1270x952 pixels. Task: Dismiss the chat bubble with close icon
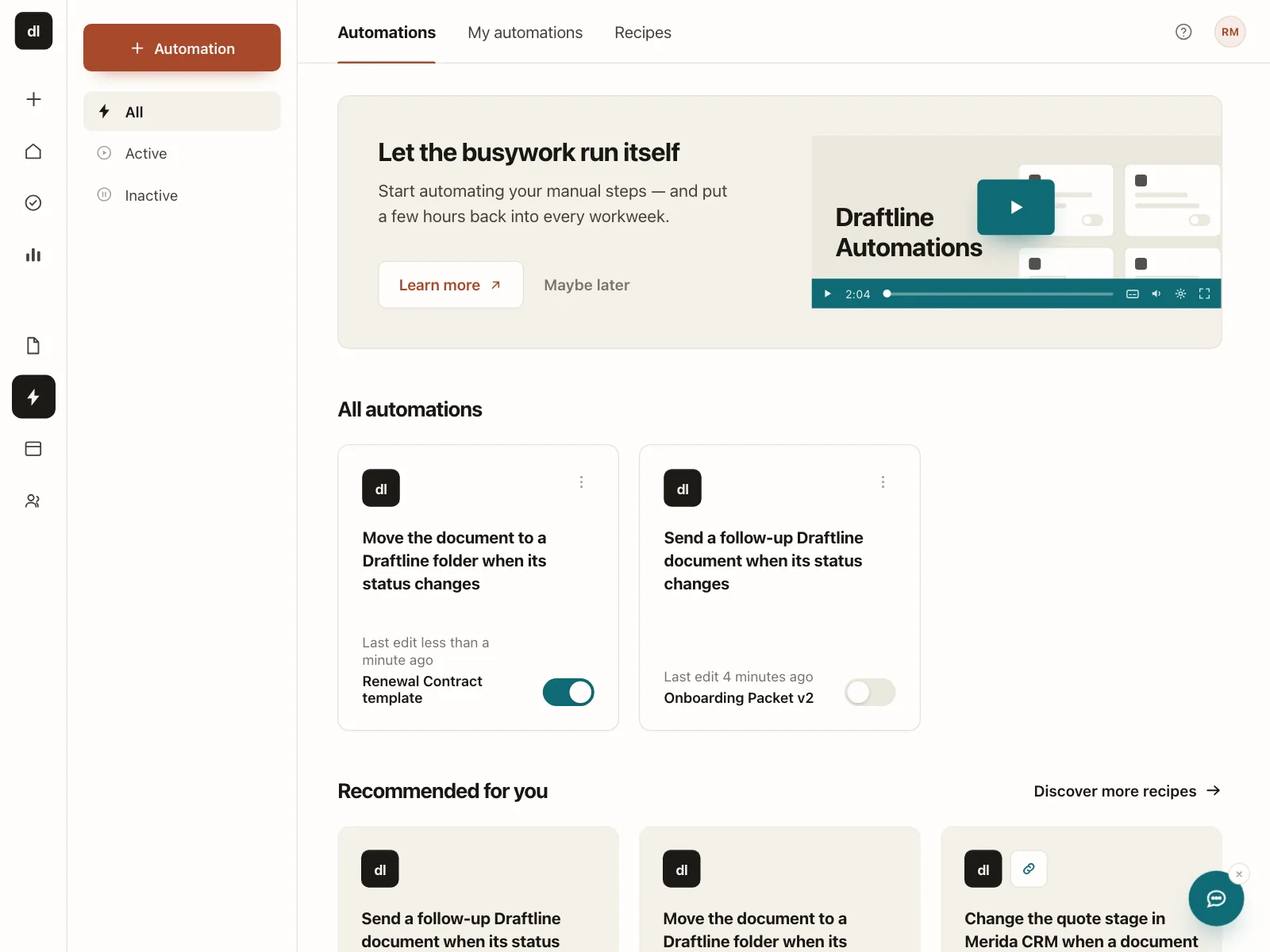tap(1239, 874)
